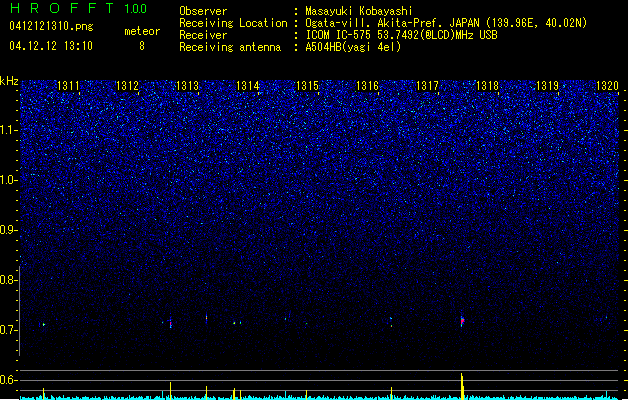Click the 0.7 kHz axis label

pos(8,330)
